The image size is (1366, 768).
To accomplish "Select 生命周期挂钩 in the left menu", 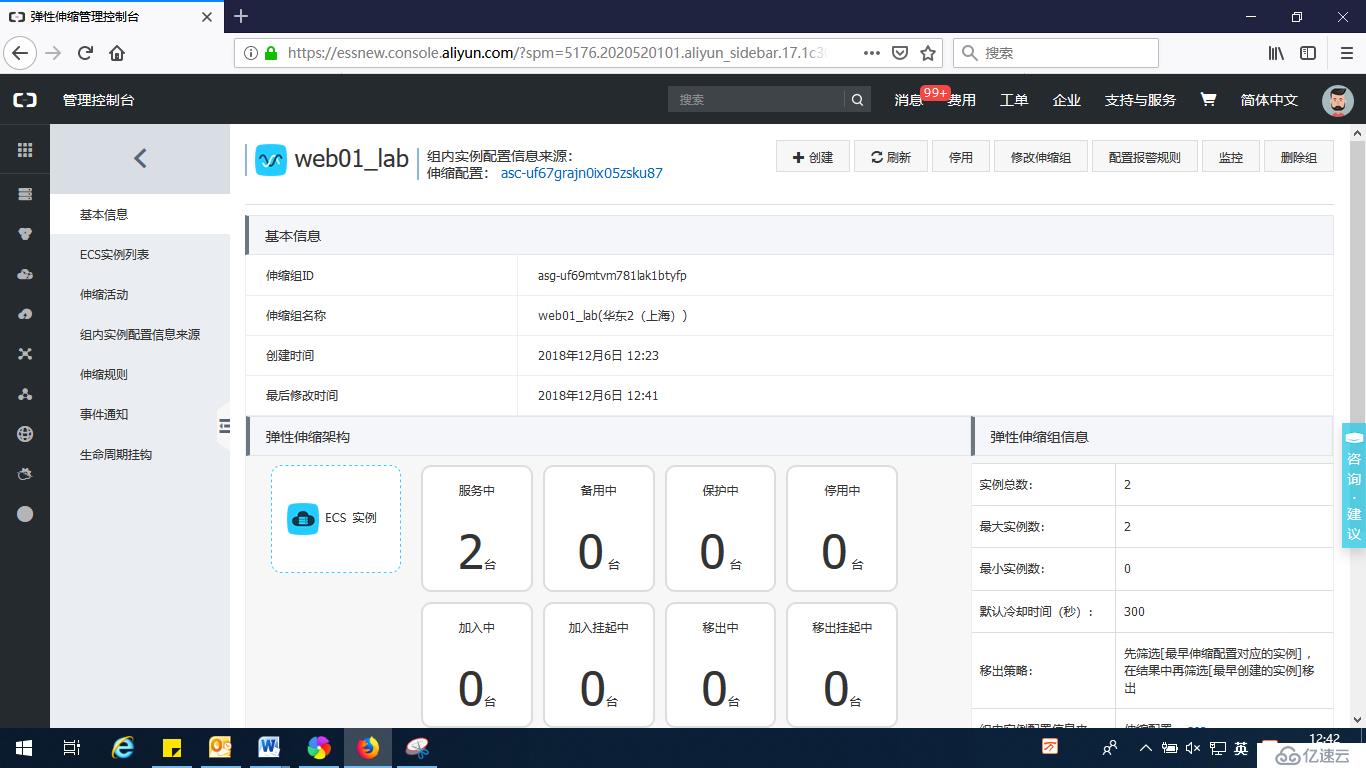I will [140, 454].
